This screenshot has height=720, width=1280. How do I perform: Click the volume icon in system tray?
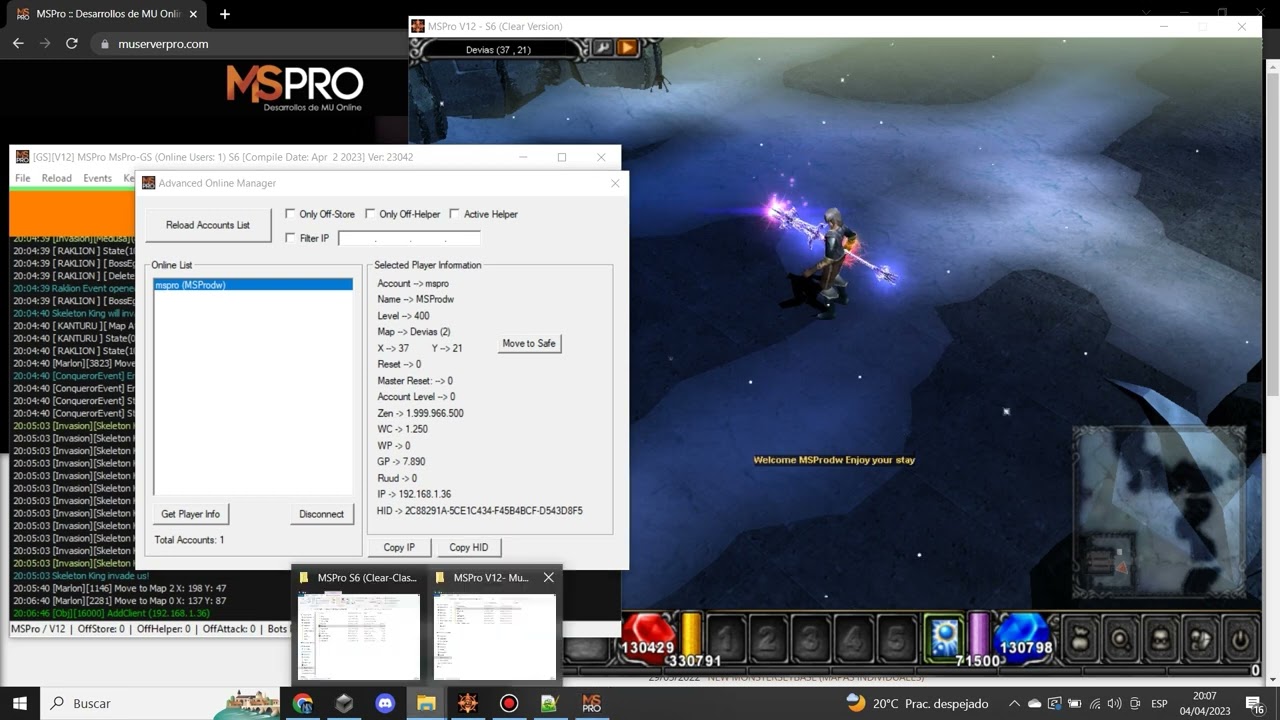[1114, 704]
